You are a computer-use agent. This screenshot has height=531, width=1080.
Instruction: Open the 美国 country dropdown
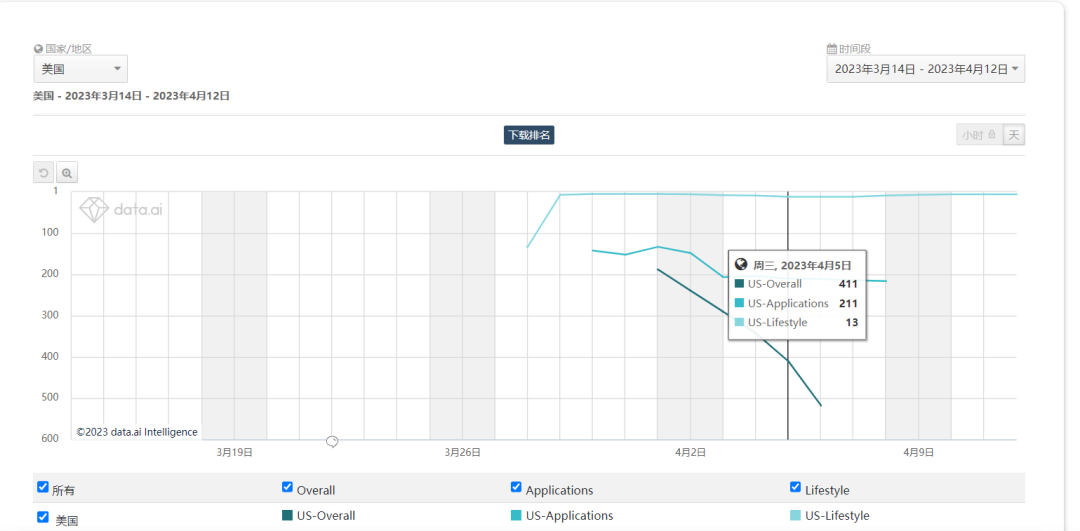point(81,69)
